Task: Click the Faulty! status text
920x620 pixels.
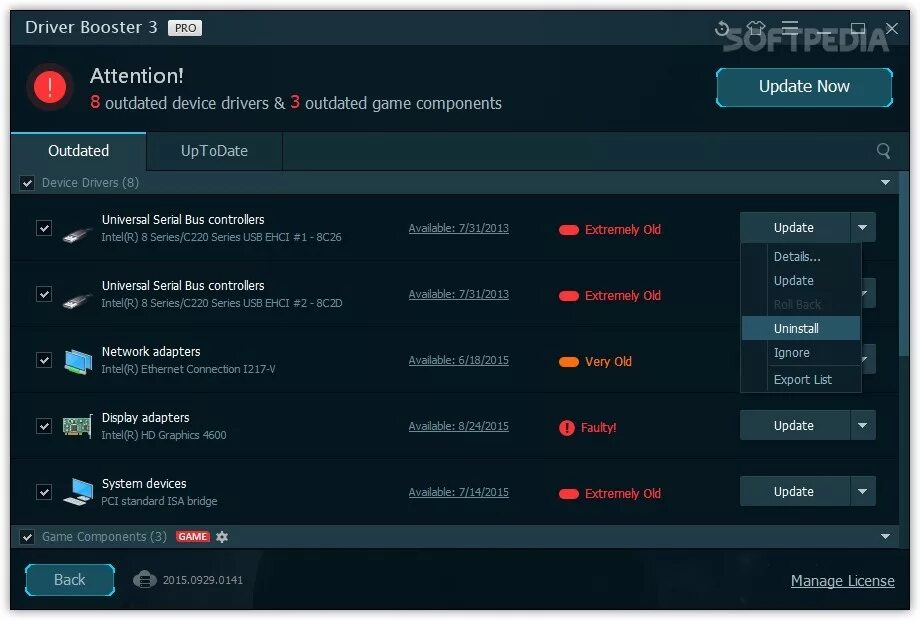Action: click(x=598, y=428)
